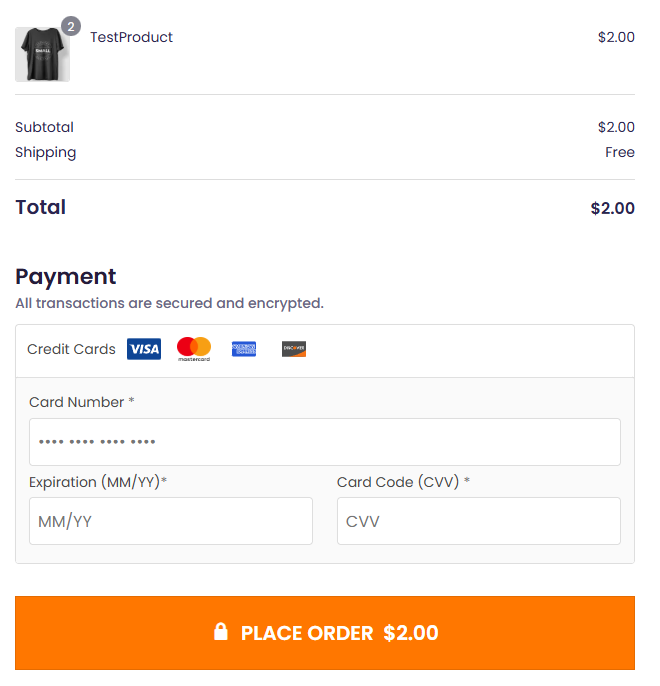The image size is (660, 686).
Task: Click the lock icon on order button
Action: tap(221, 632)
